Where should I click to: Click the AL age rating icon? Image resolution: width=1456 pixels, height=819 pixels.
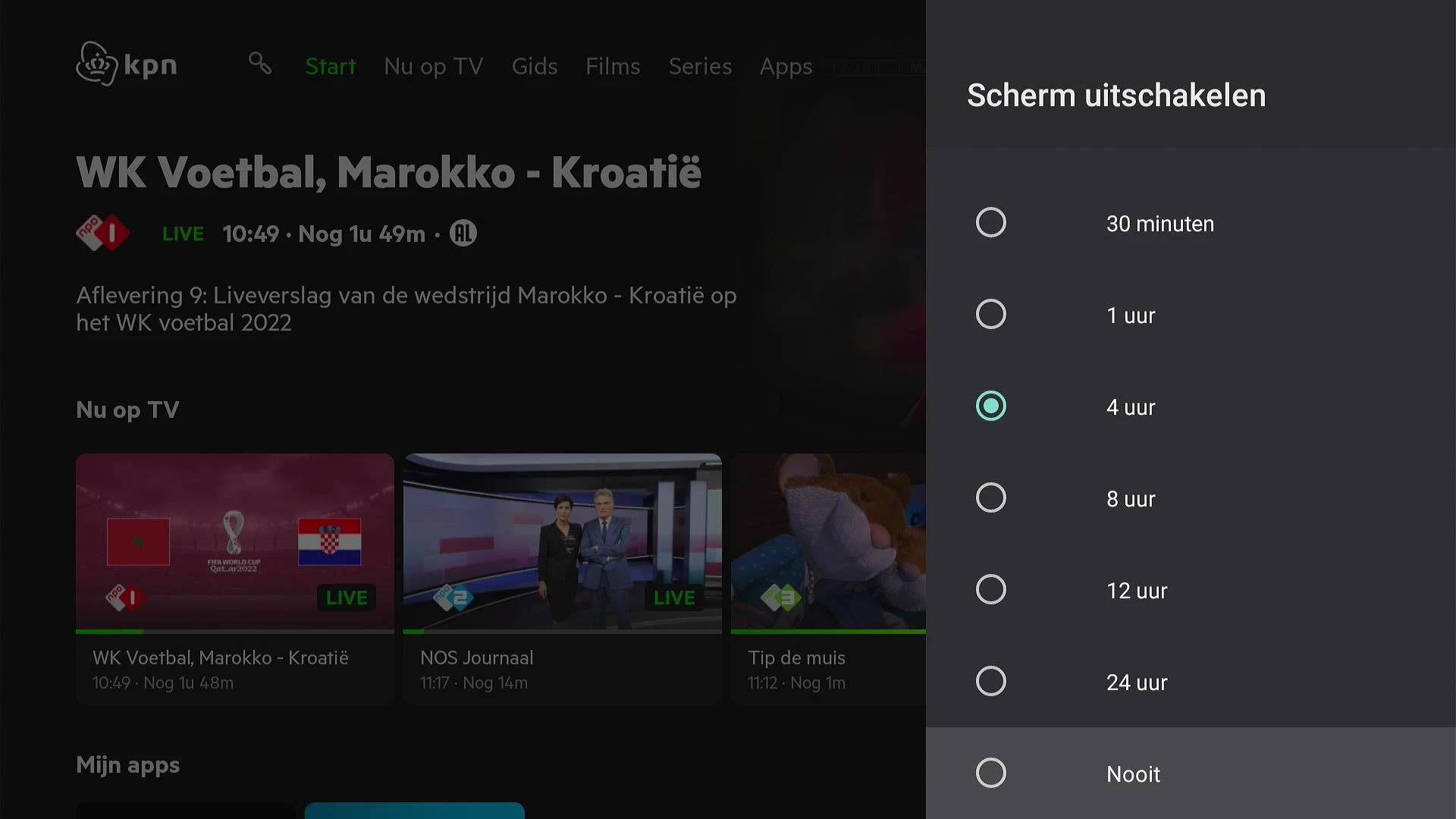463,234
